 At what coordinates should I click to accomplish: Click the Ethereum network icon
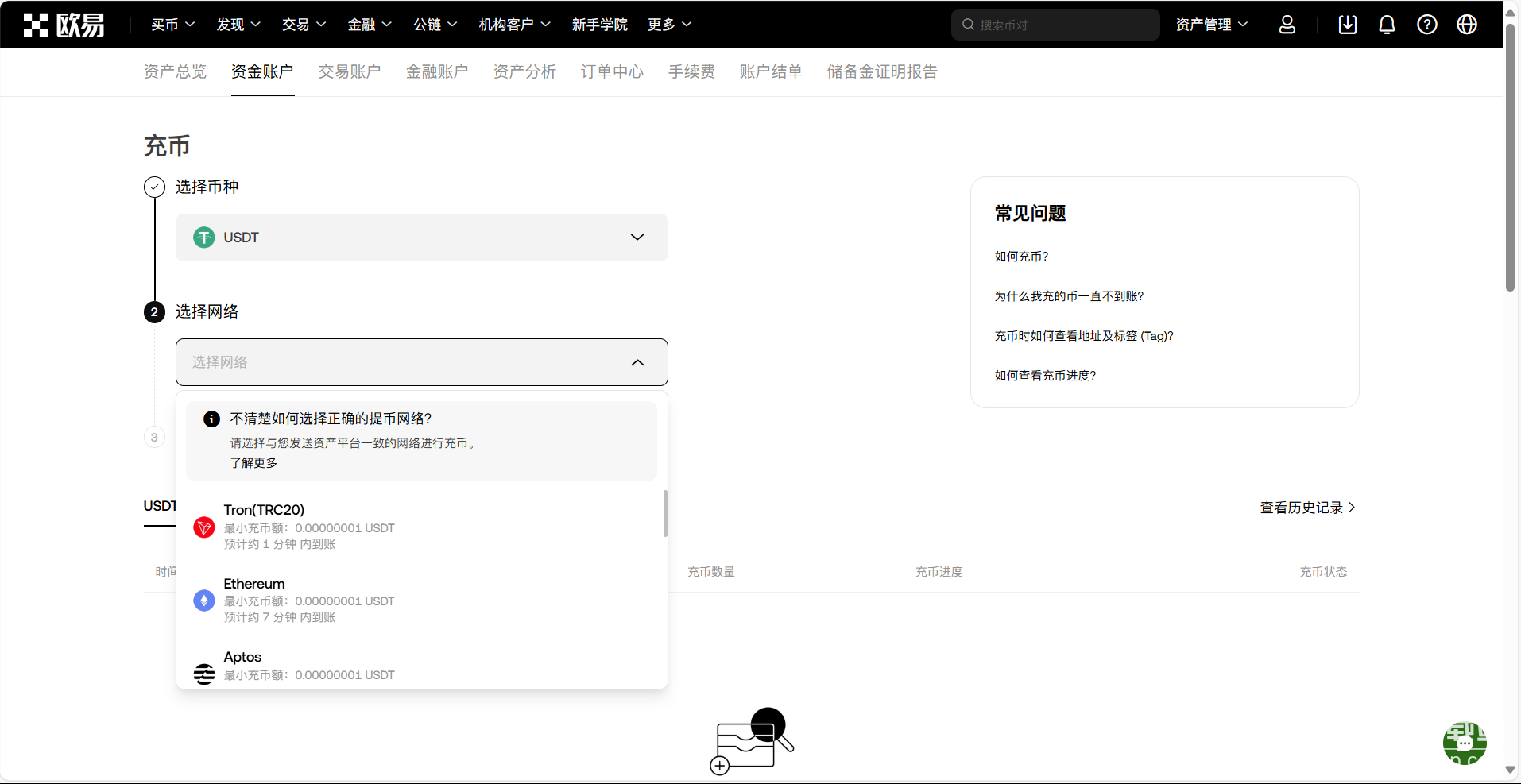pyautogui.click(x=204, y=601)
